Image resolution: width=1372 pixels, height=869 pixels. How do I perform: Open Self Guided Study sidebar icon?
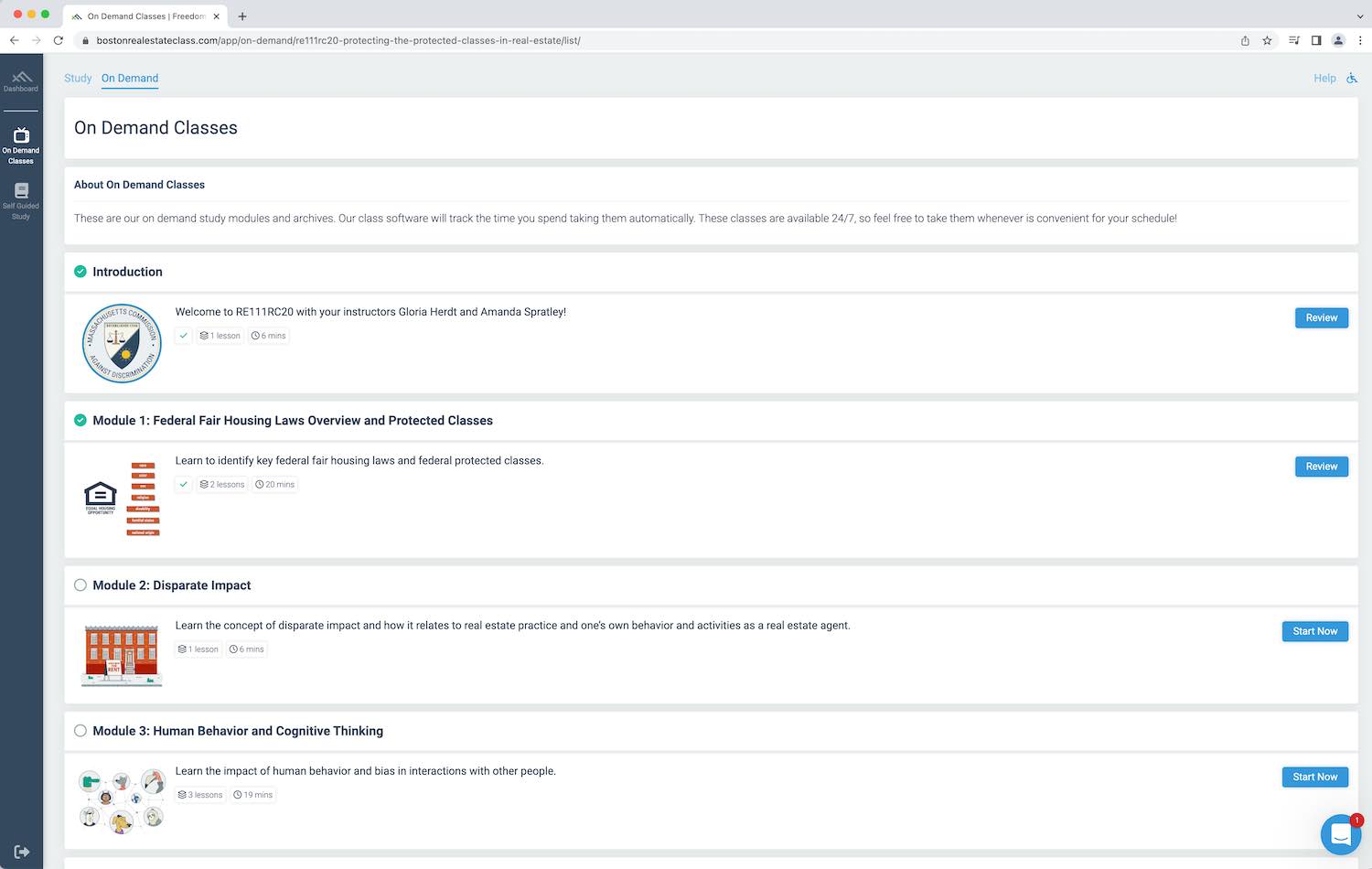pos(21,199)
